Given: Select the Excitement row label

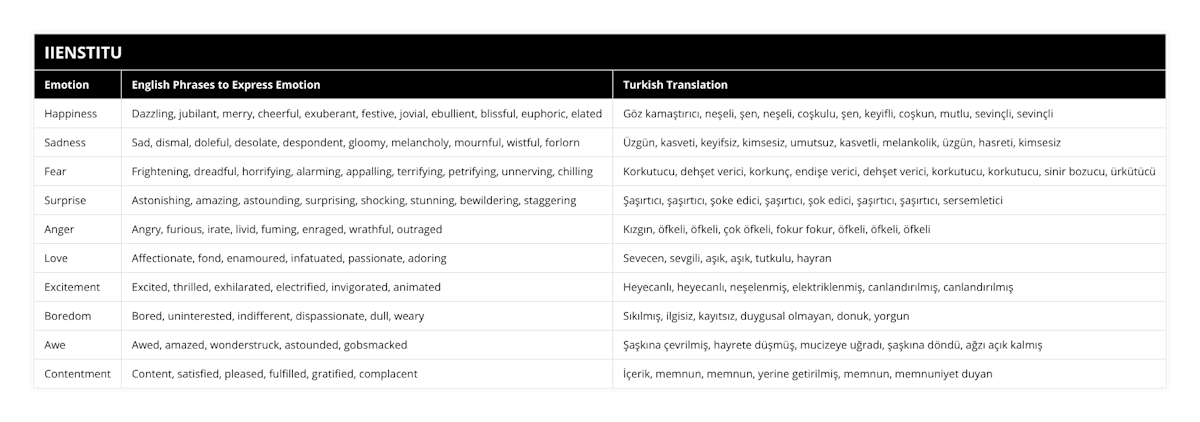Looking at the screenshot, I should click(x=72, y=287).
